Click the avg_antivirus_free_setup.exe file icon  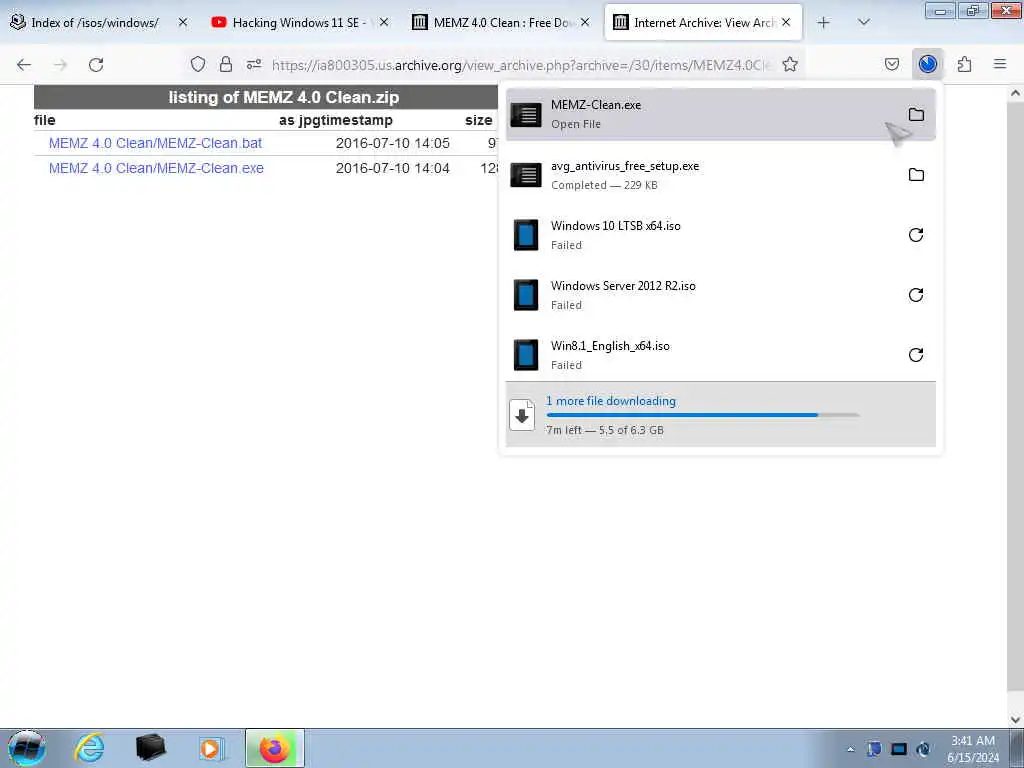click(526, 175)
